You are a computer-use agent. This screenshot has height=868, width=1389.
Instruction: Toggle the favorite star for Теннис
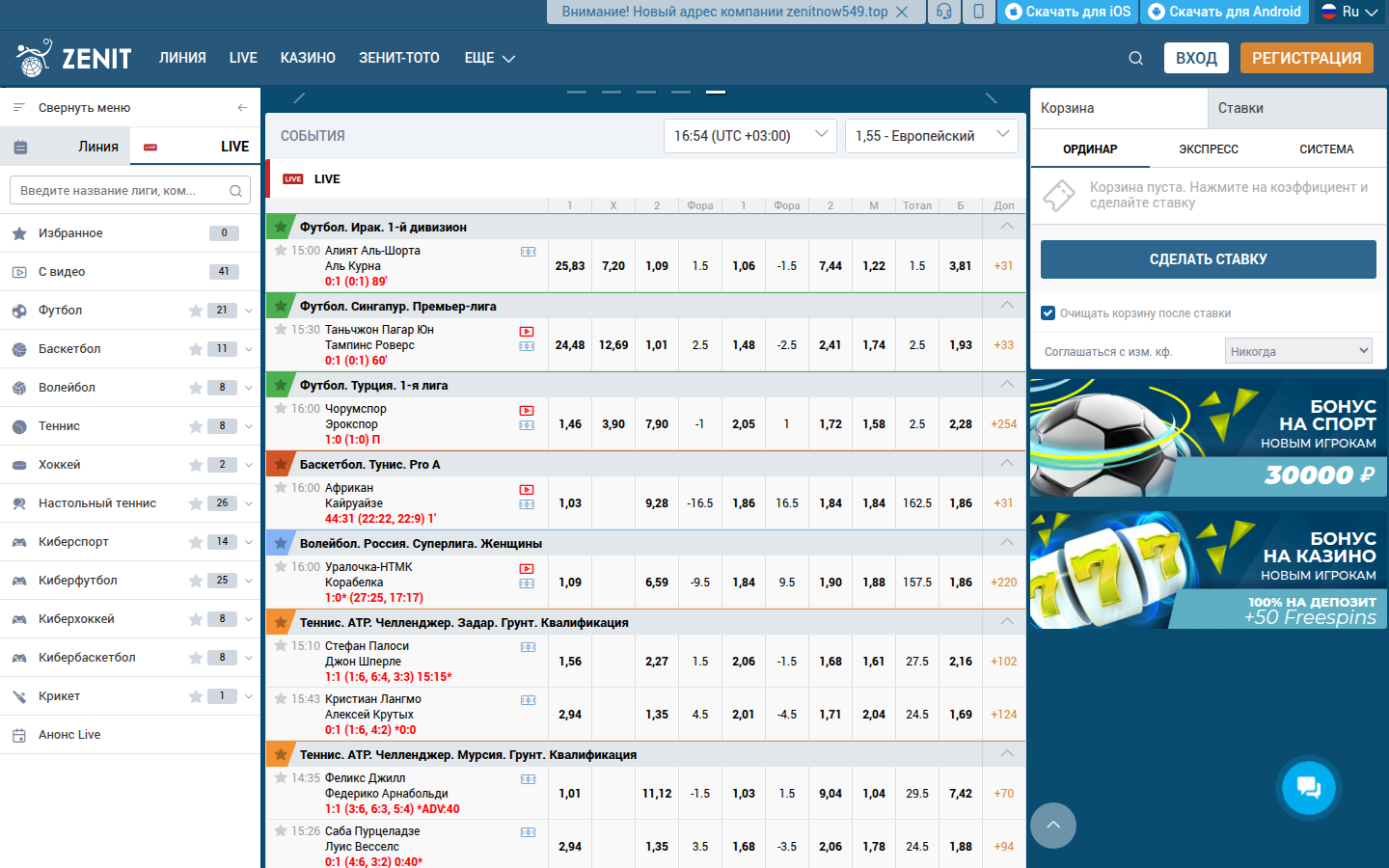(194, 425)
